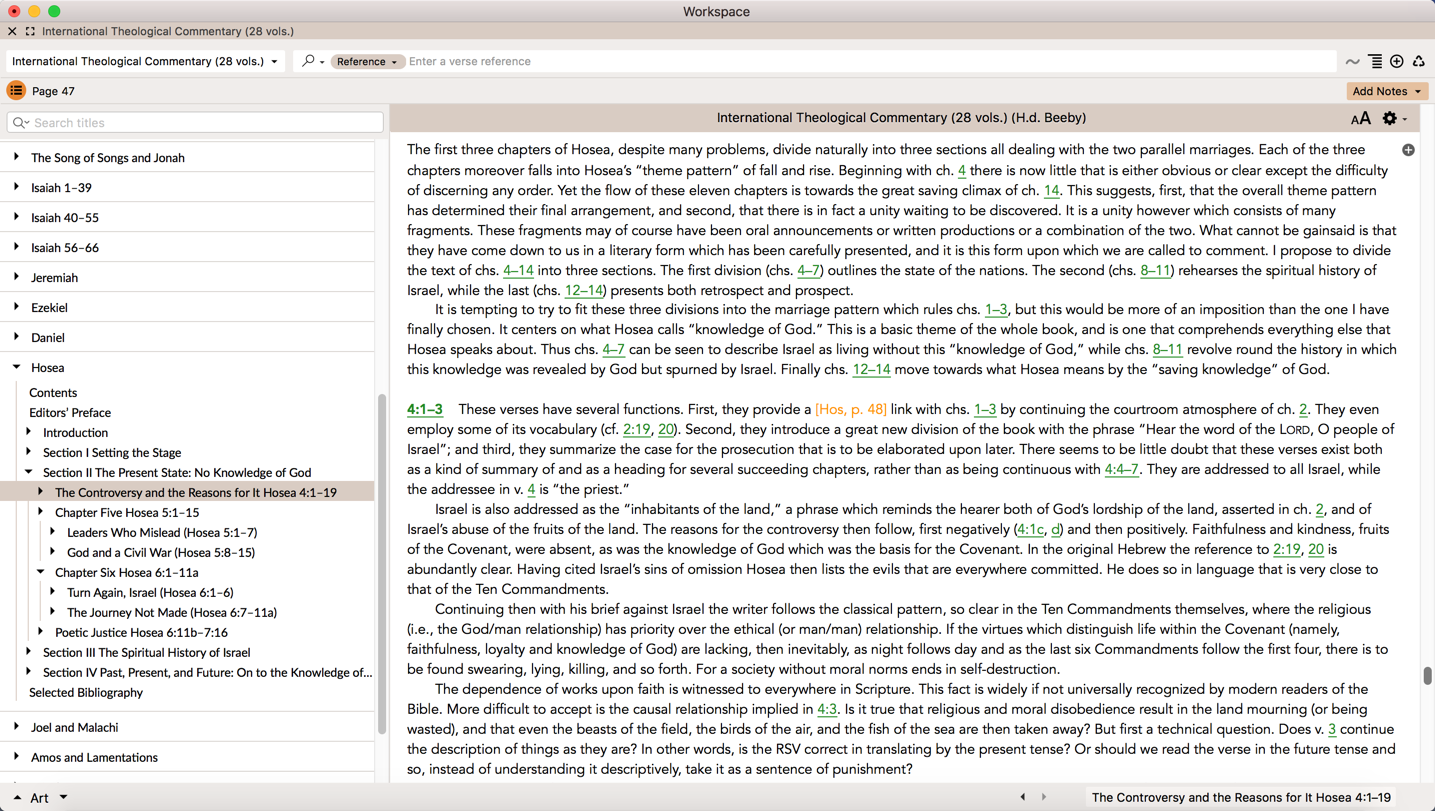
Task: Click the tilde icon beside the reference field
Action: click(1352, 62)
